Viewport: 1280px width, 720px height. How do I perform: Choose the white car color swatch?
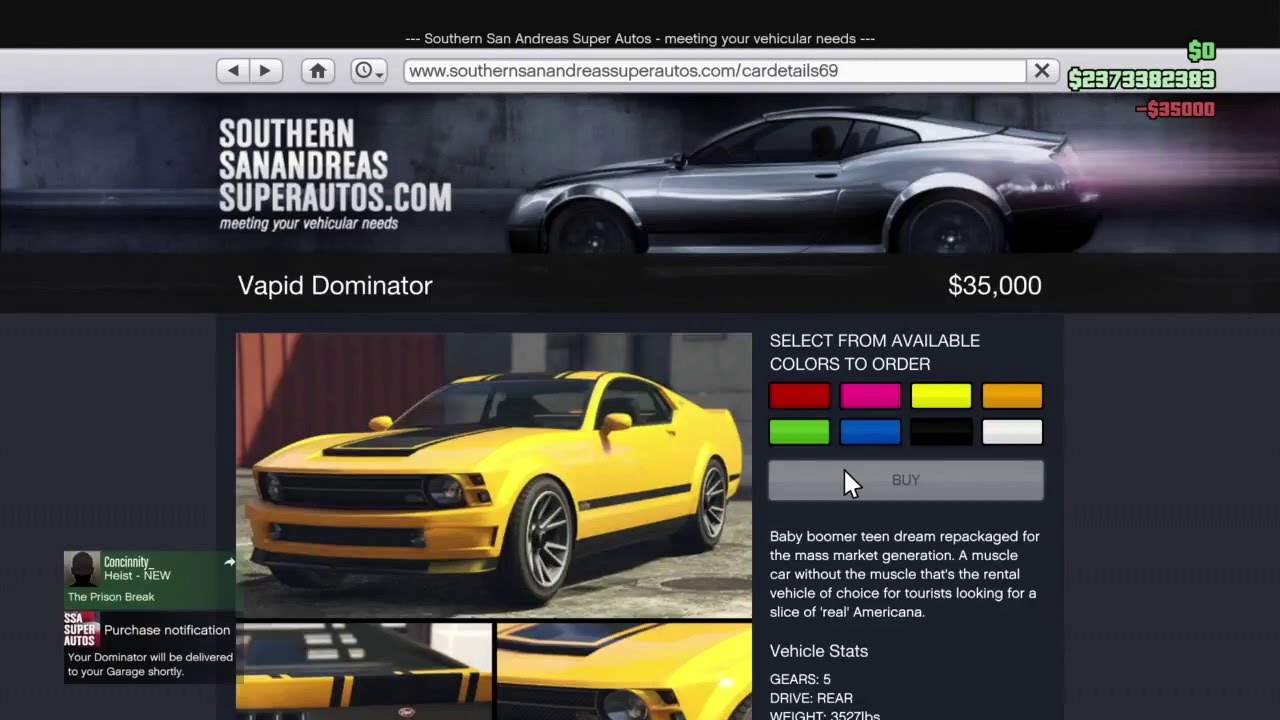coord(1012,432)
